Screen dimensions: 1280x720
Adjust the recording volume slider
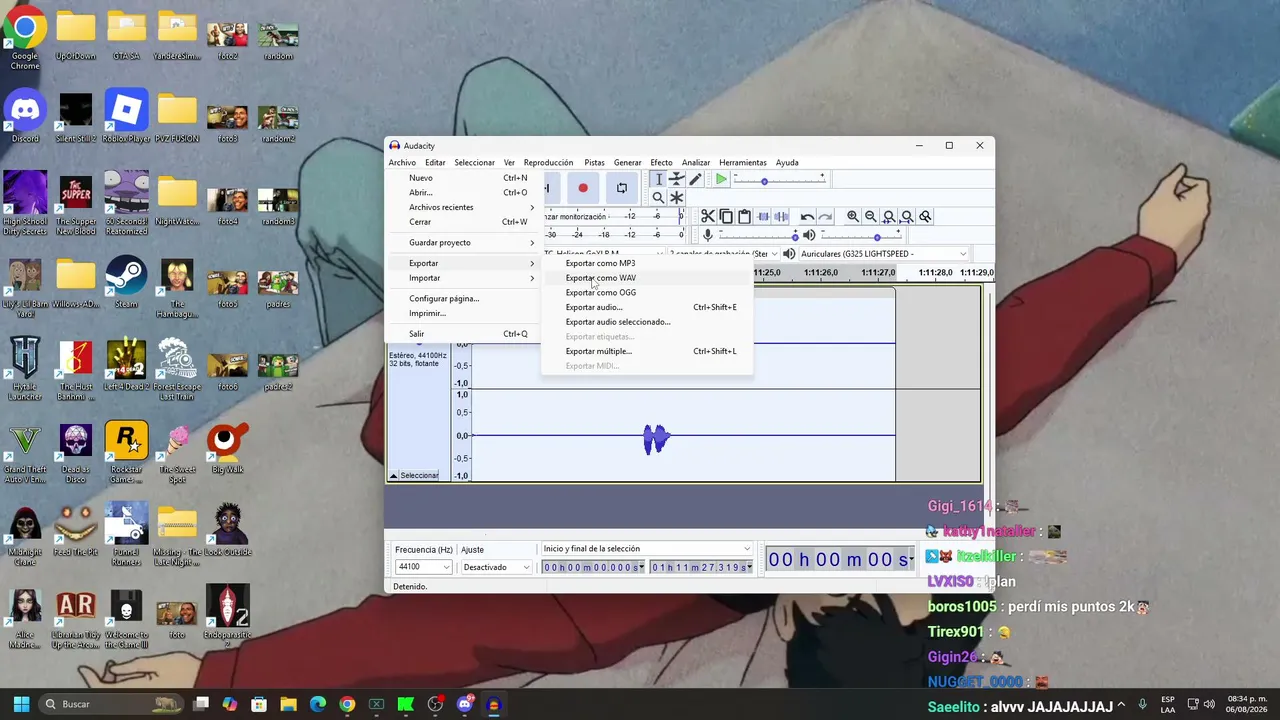(757, 236)
